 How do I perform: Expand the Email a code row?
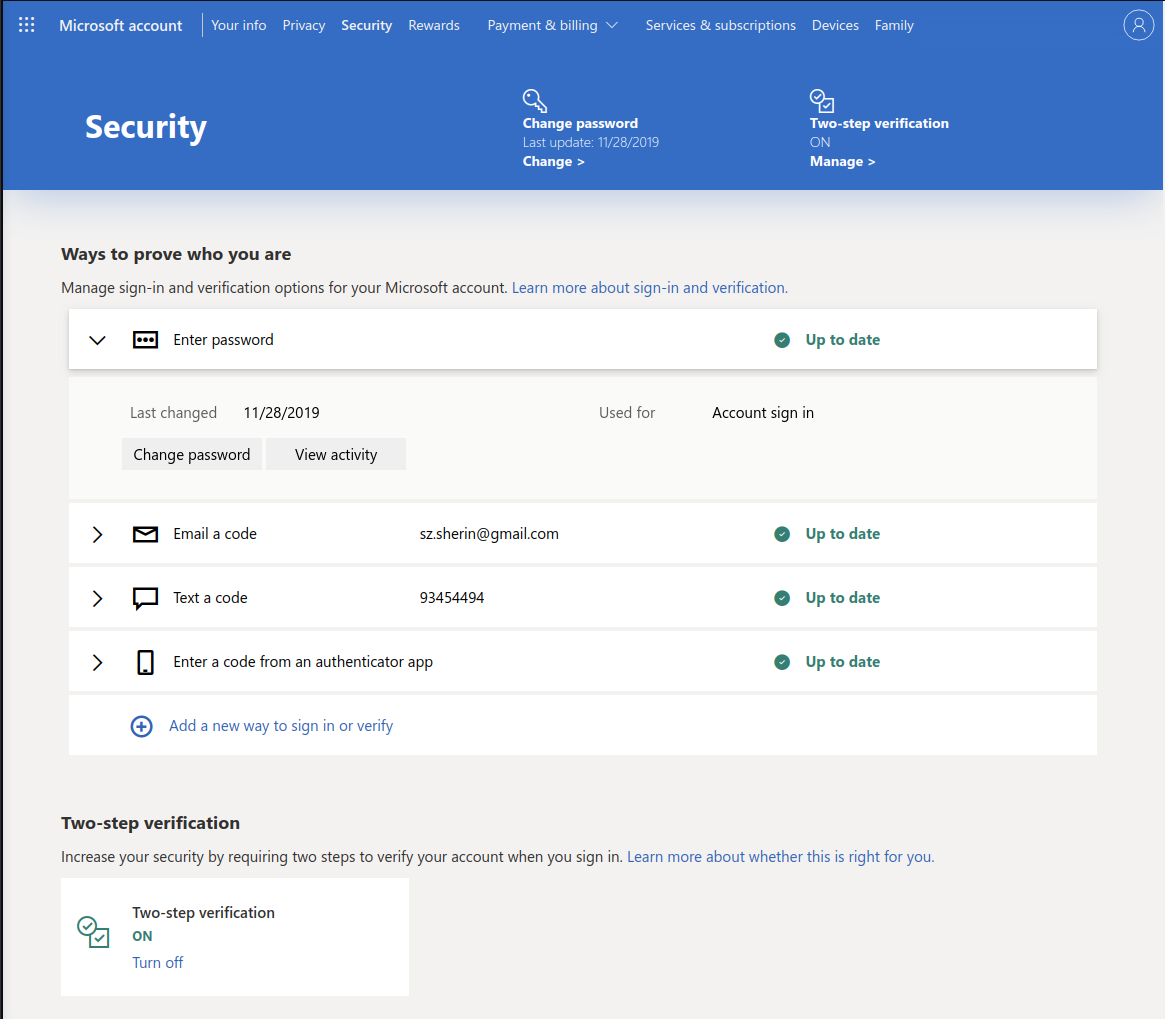click(97, 534)
